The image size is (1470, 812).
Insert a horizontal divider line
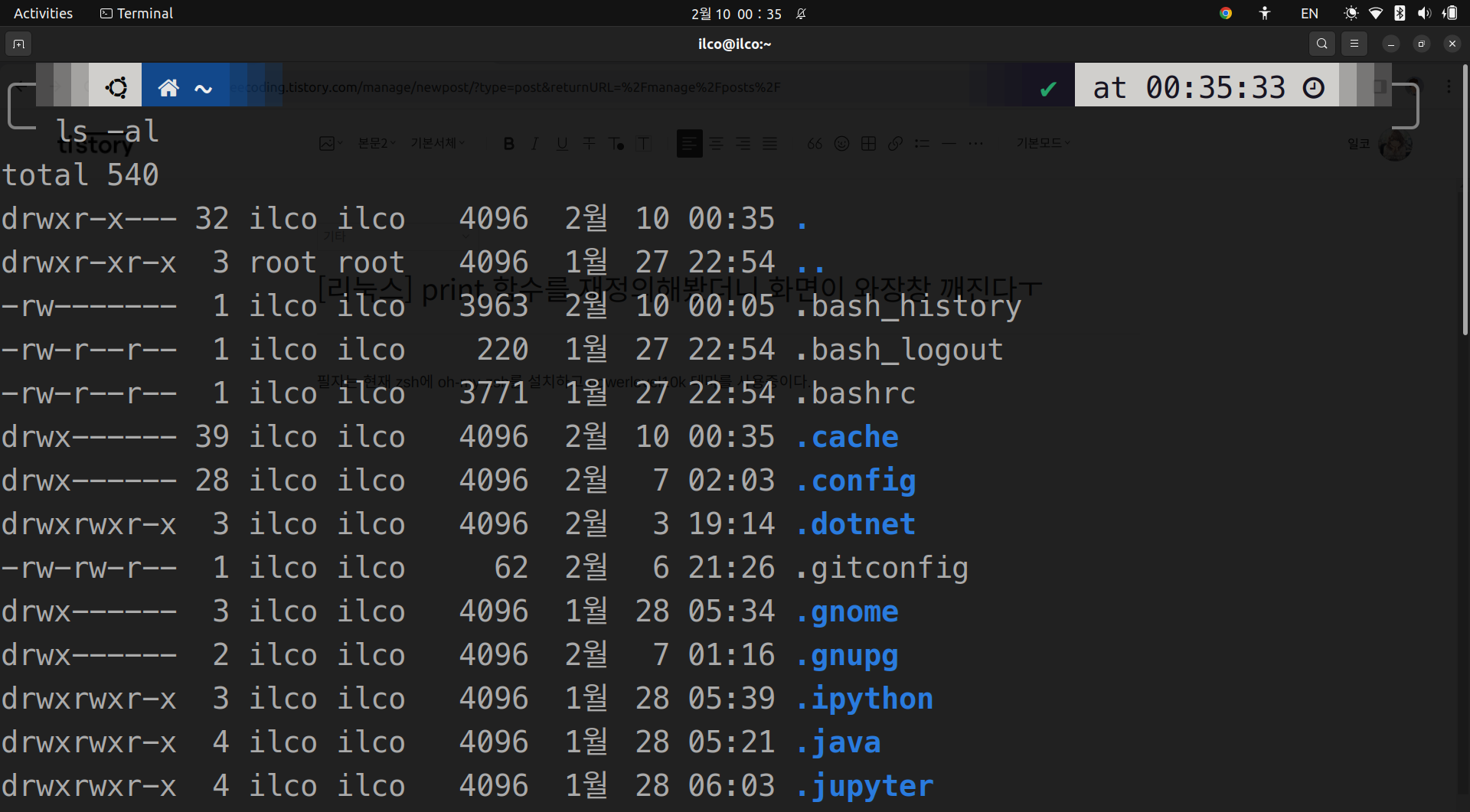(949, 143)
